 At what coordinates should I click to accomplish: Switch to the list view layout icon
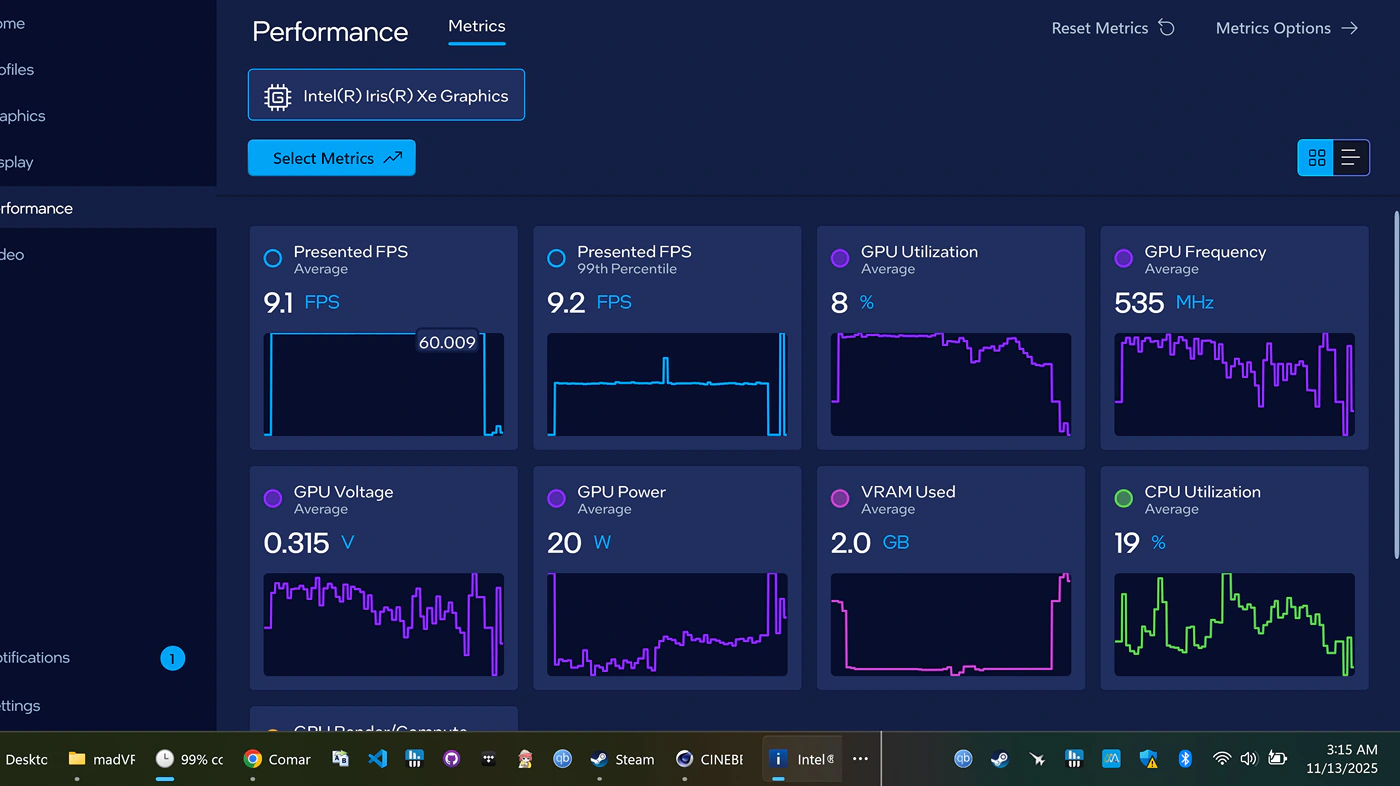tap(1351, 158)
